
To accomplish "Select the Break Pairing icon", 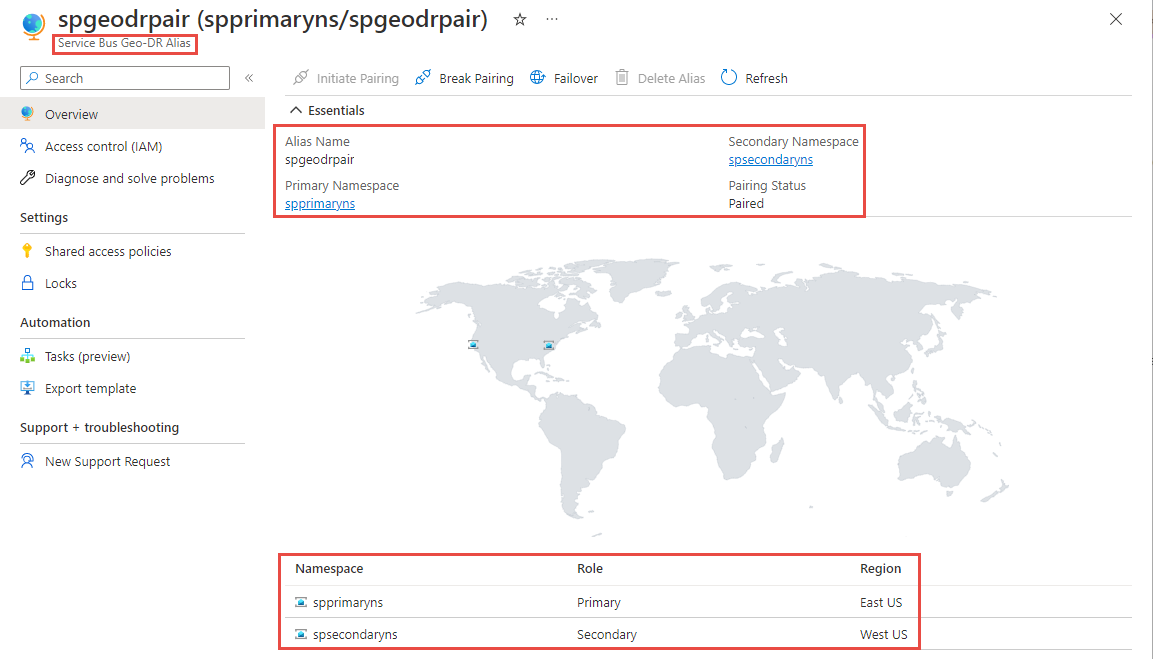I will pos(424,78).
